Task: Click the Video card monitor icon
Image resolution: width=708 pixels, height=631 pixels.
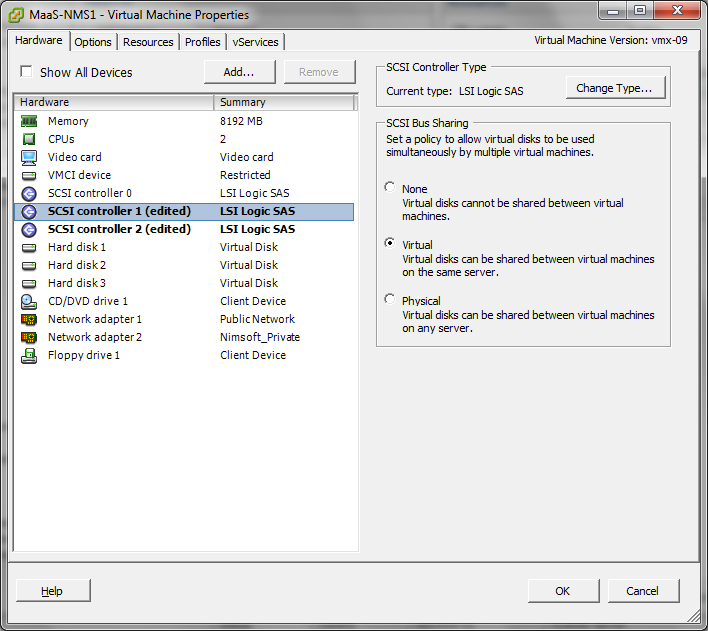Action: click(x=29, y=157)
